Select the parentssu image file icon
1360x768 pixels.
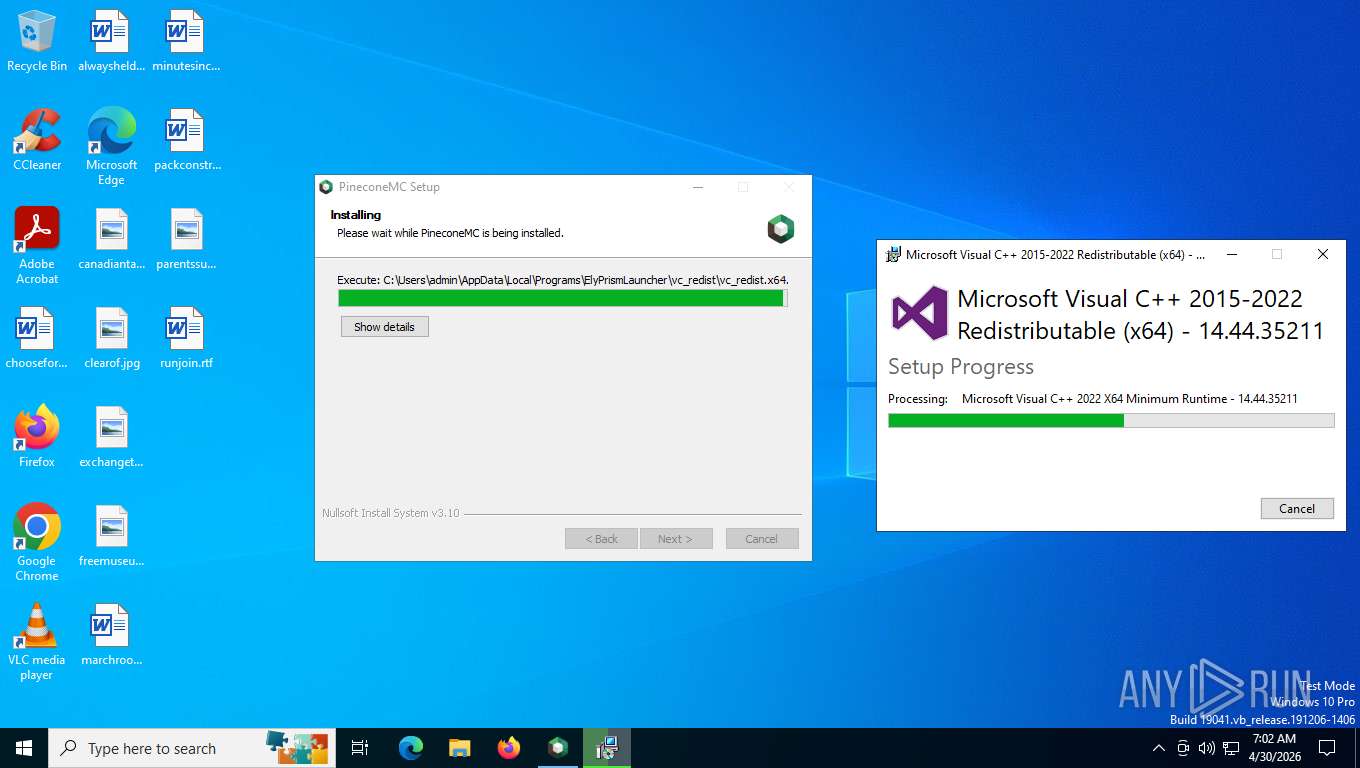pos(186,239)
